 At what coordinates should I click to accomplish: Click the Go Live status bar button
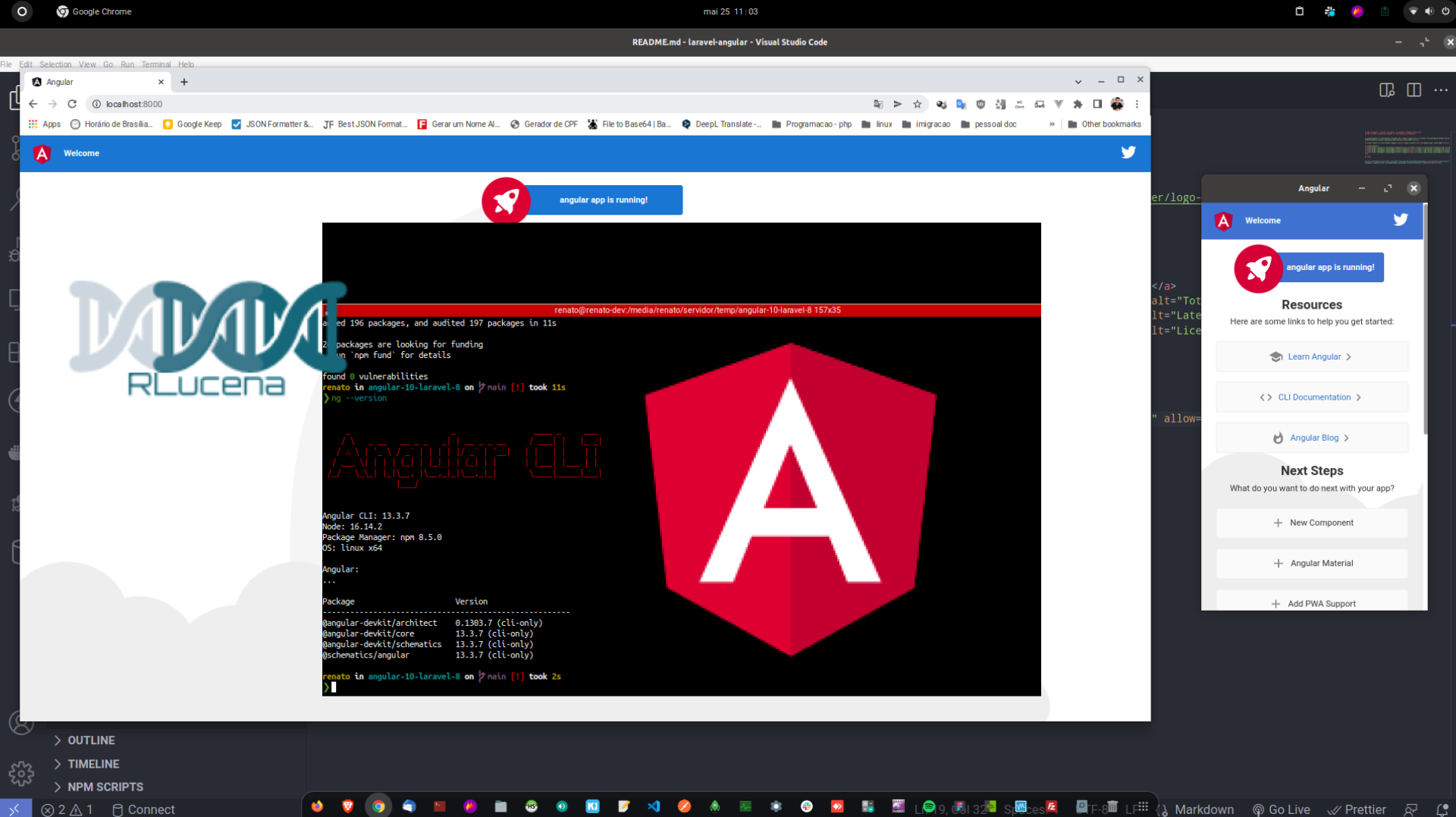(x=1282, y=809)
